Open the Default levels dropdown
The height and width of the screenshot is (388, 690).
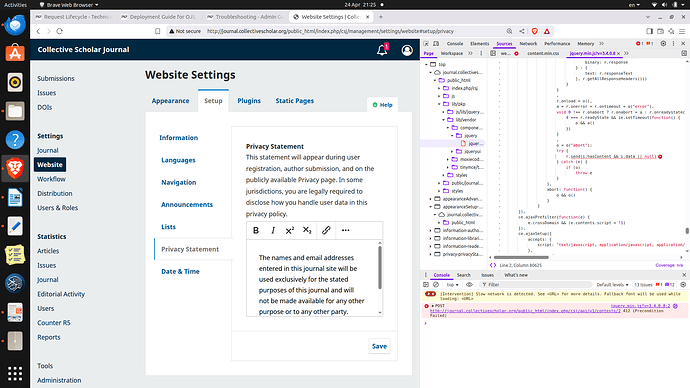[x=612, y=285]
